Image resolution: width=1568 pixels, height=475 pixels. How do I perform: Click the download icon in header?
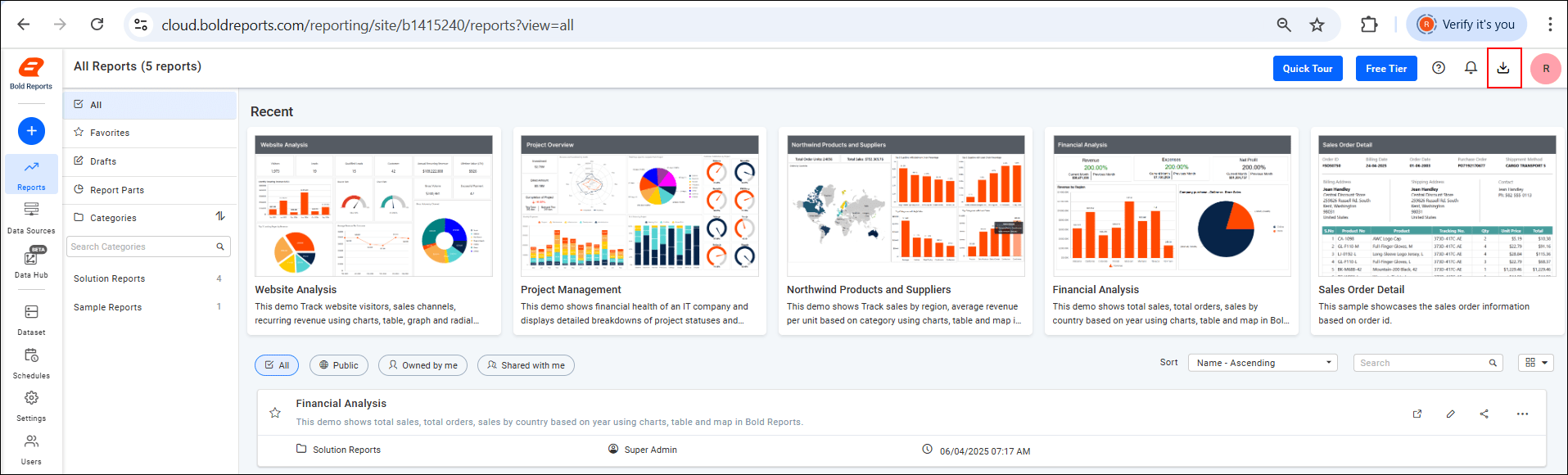[x=1503, y=68]
